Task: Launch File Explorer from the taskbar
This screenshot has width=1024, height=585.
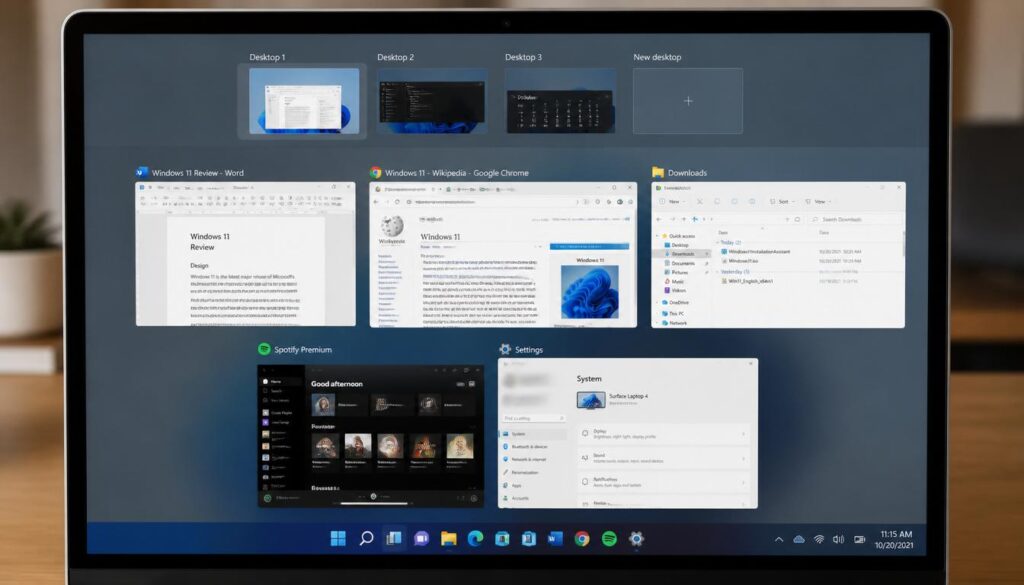Action: click(x=449, y=539)
